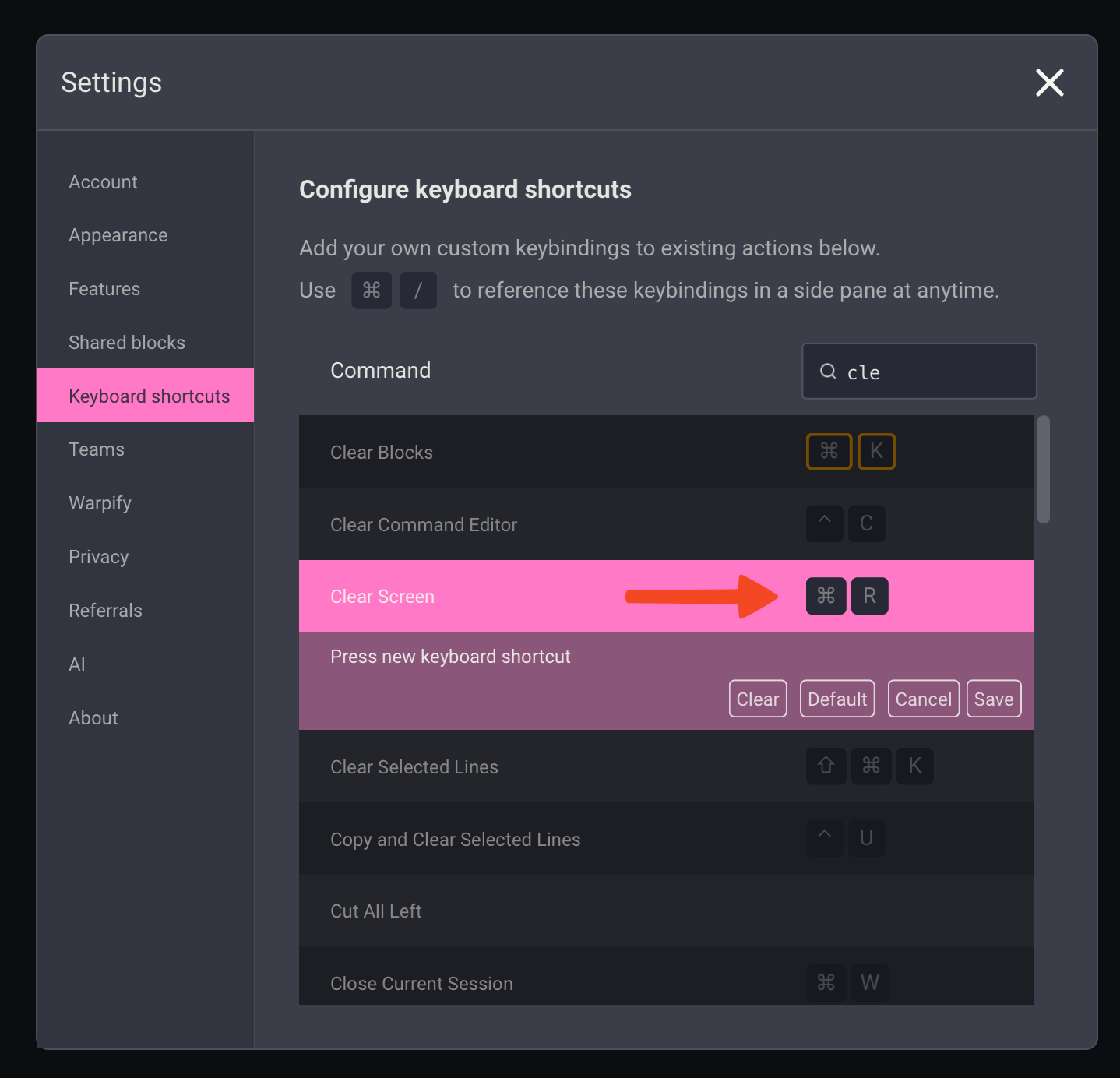Click the shortcuts list scrollbar thumb
This screenshot has height=1078, width=1120.
click(1044, 469)
